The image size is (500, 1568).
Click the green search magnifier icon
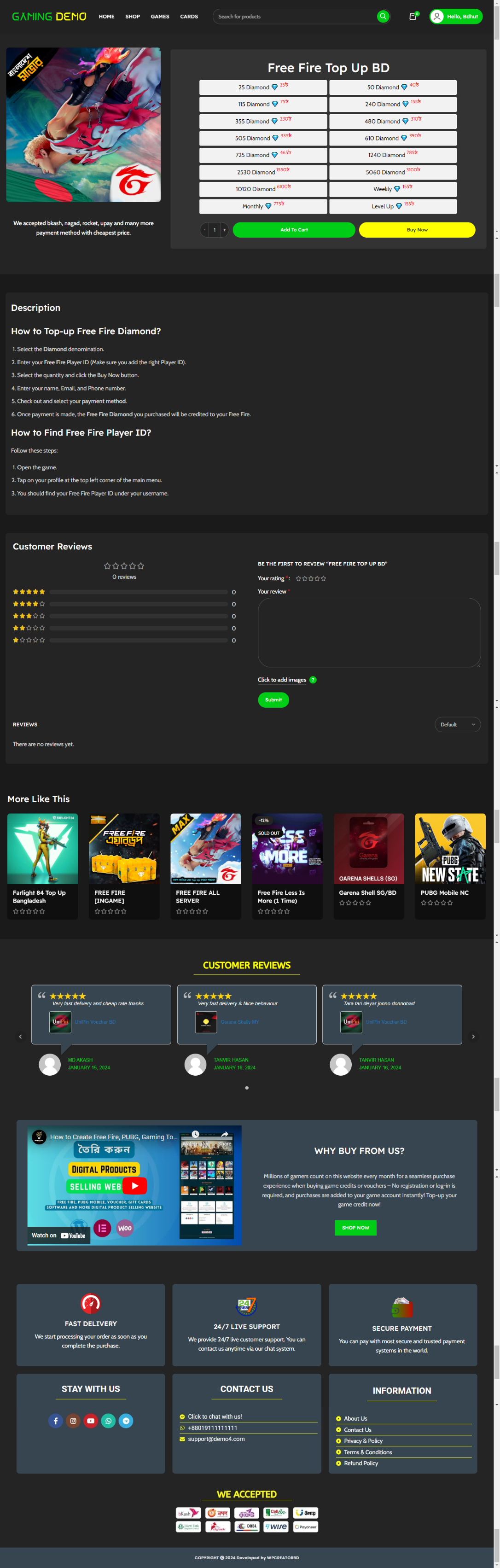coord(383,17)
